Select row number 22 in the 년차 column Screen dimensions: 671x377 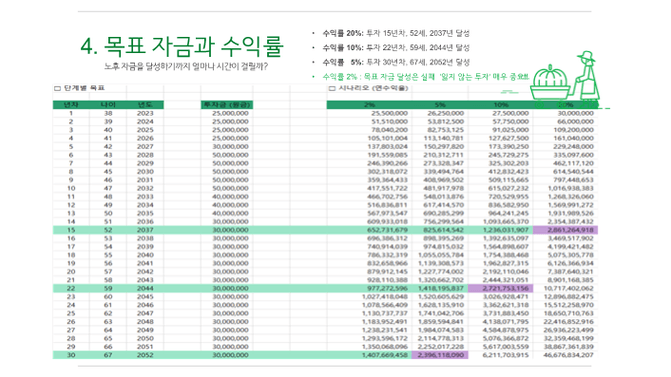pos(71,288)
